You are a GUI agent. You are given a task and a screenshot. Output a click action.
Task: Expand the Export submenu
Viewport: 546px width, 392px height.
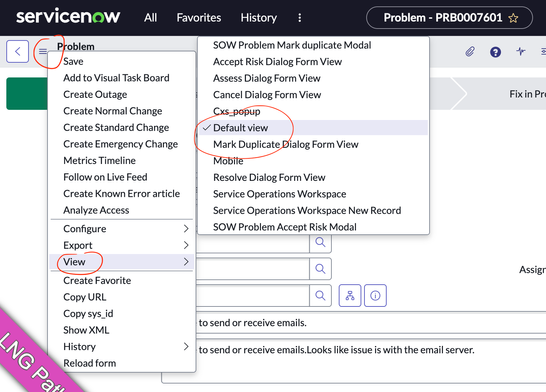click(122, 245)
